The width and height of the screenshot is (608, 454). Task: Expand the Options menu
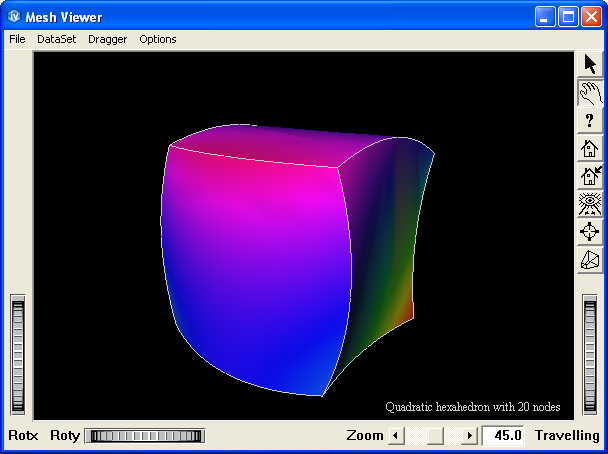(158, 39)
